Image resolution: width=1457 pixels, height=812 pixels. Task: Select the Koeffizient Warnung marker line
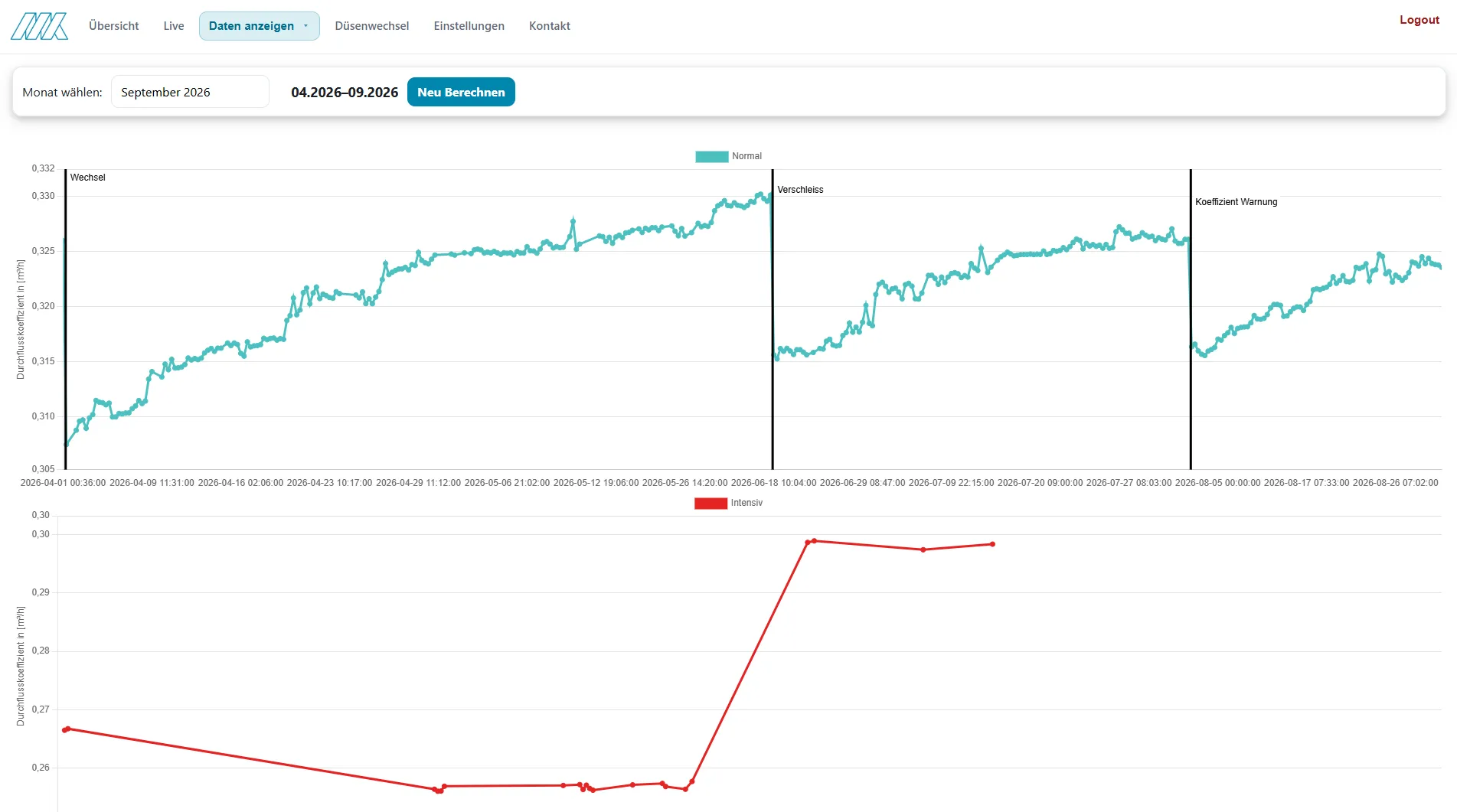(x=1191, y=319)
